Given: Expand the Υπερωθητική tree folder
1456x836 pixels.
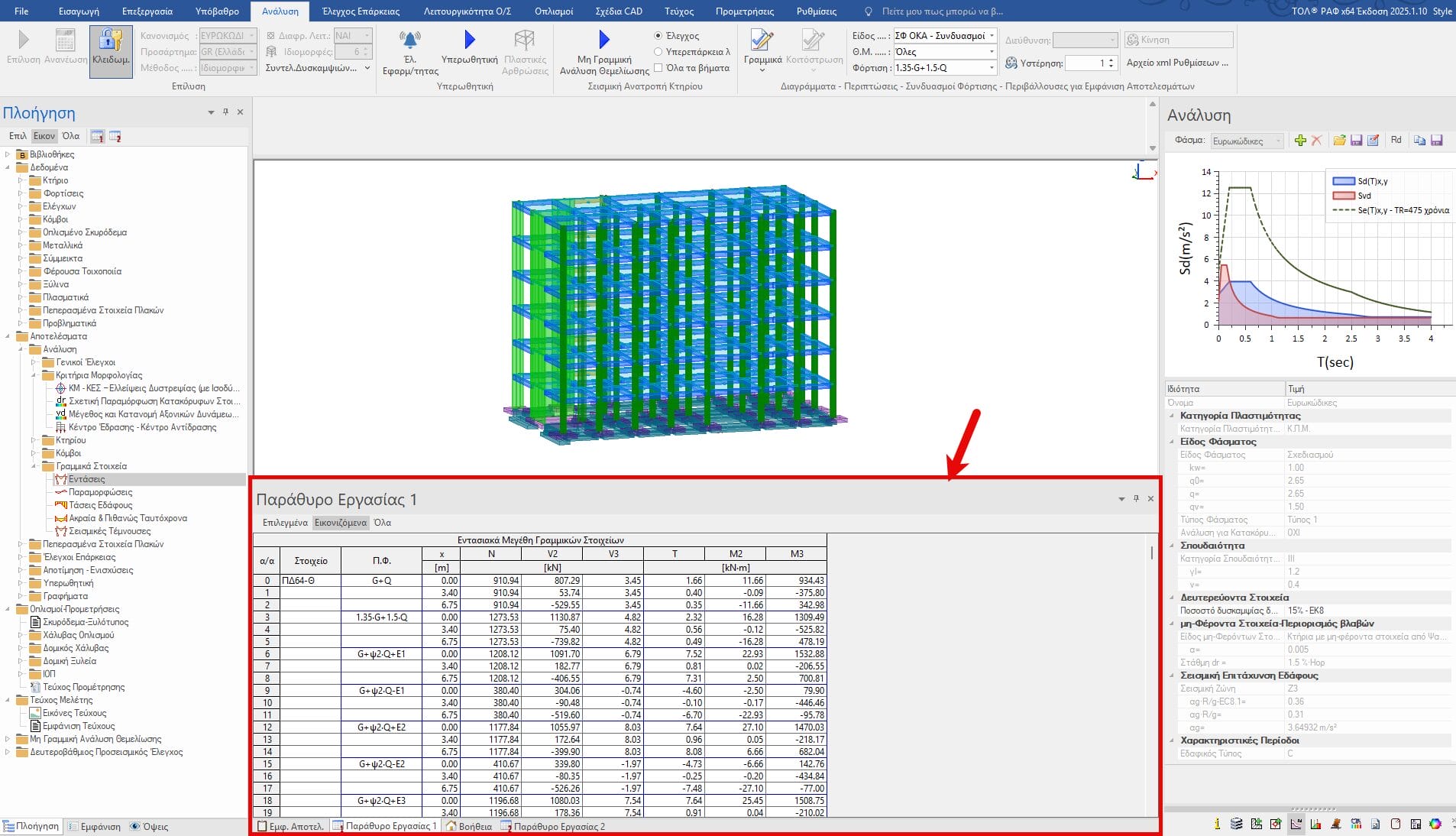Looking at the screenshot, I should point(21,583).
